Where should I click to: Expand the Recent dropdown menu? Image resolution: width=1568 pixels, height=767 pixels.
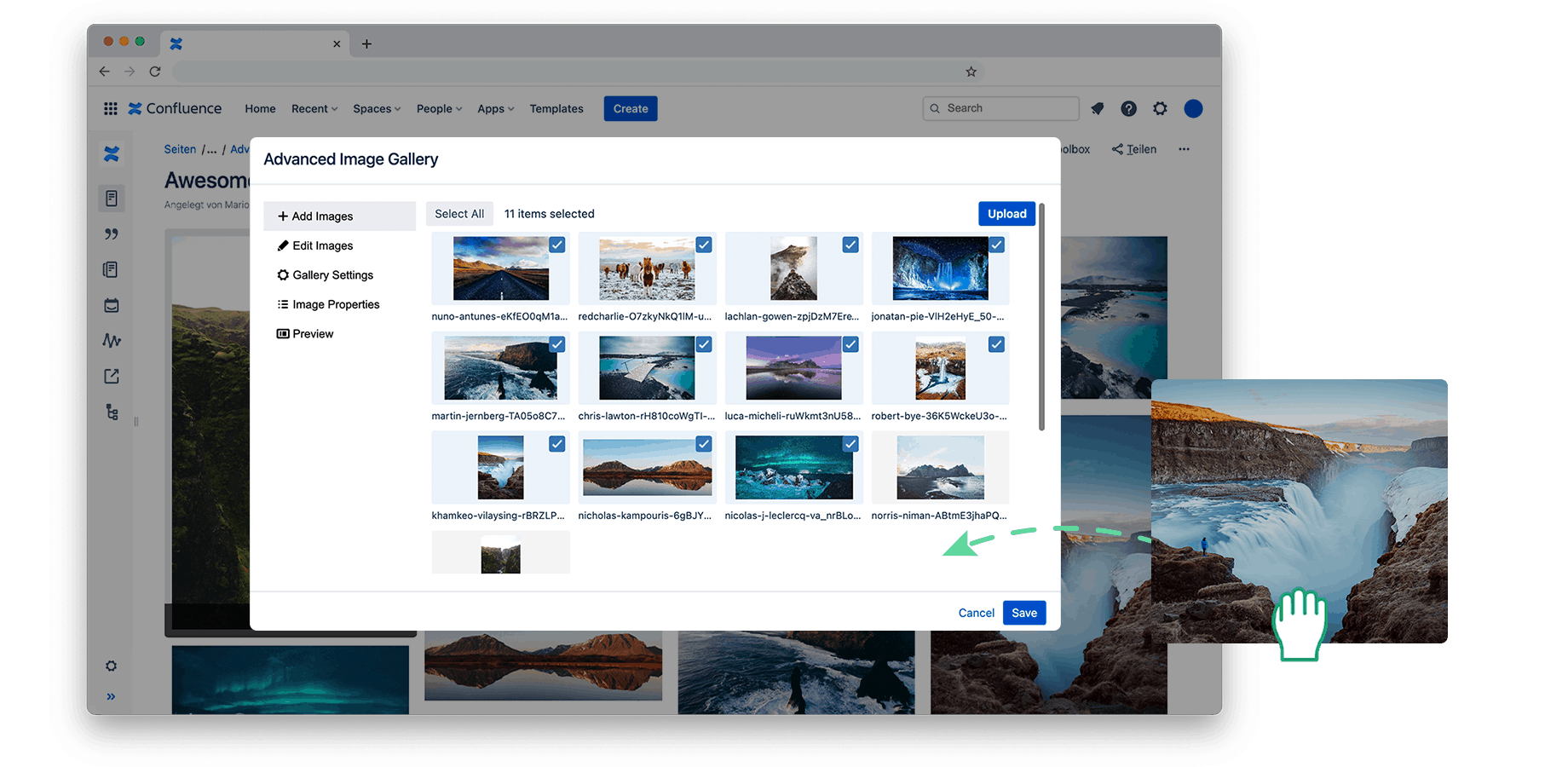pos(314,109)
